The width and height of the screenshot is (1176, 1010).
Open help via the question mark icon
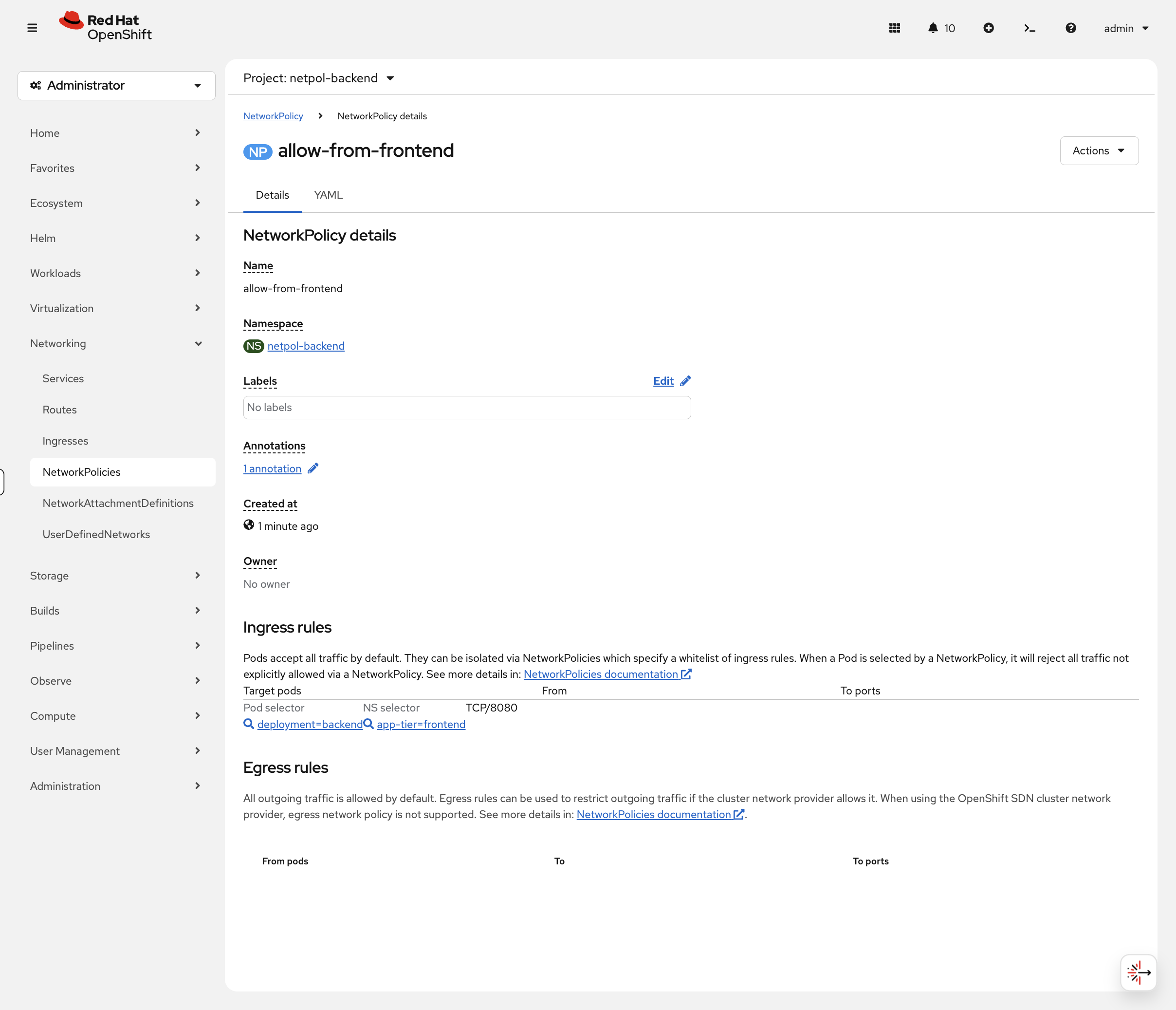[1070, 28]
